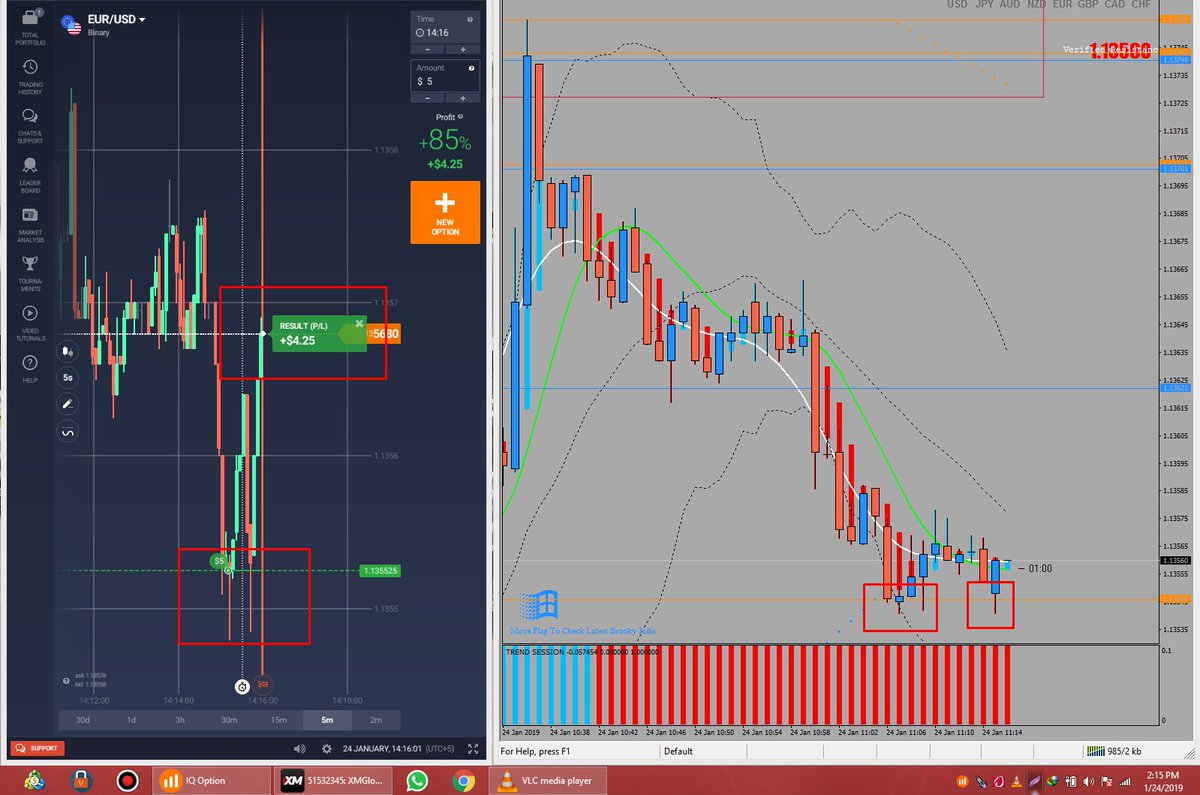Screen dimensions: 1200x795
Task: Select the 30m timeframe tab
Action: (x=229, y=720)
